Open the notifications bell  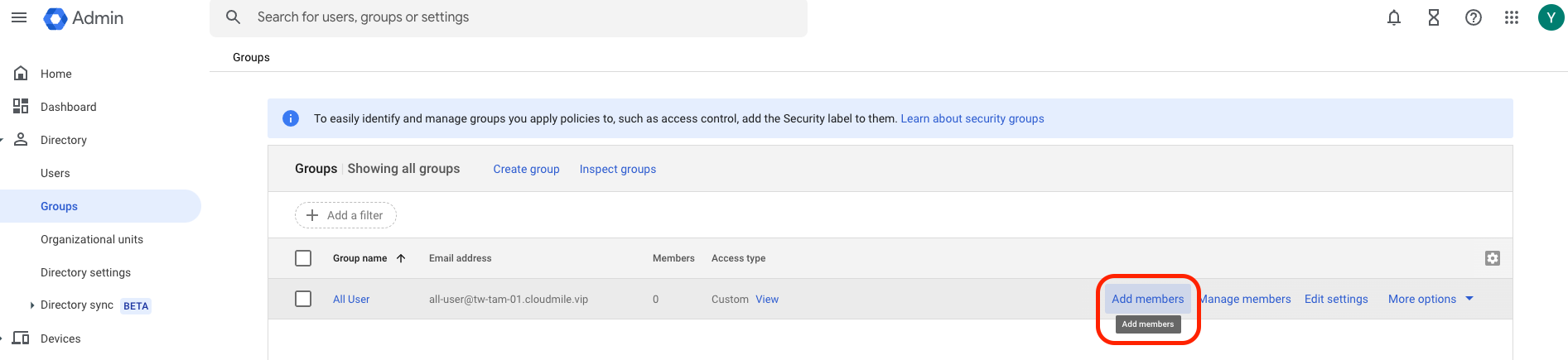pyautogui.click(x=1394, y=17)
